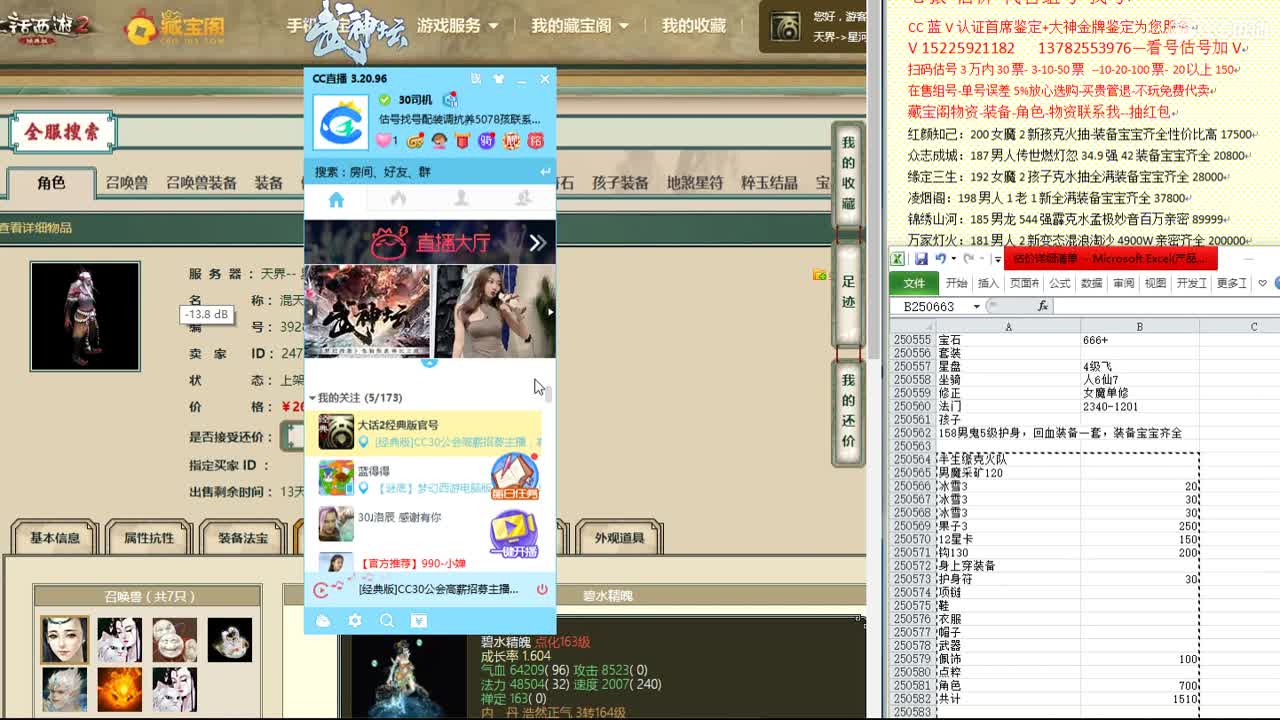Switch to Excel 插入 tab

point(988,283)
